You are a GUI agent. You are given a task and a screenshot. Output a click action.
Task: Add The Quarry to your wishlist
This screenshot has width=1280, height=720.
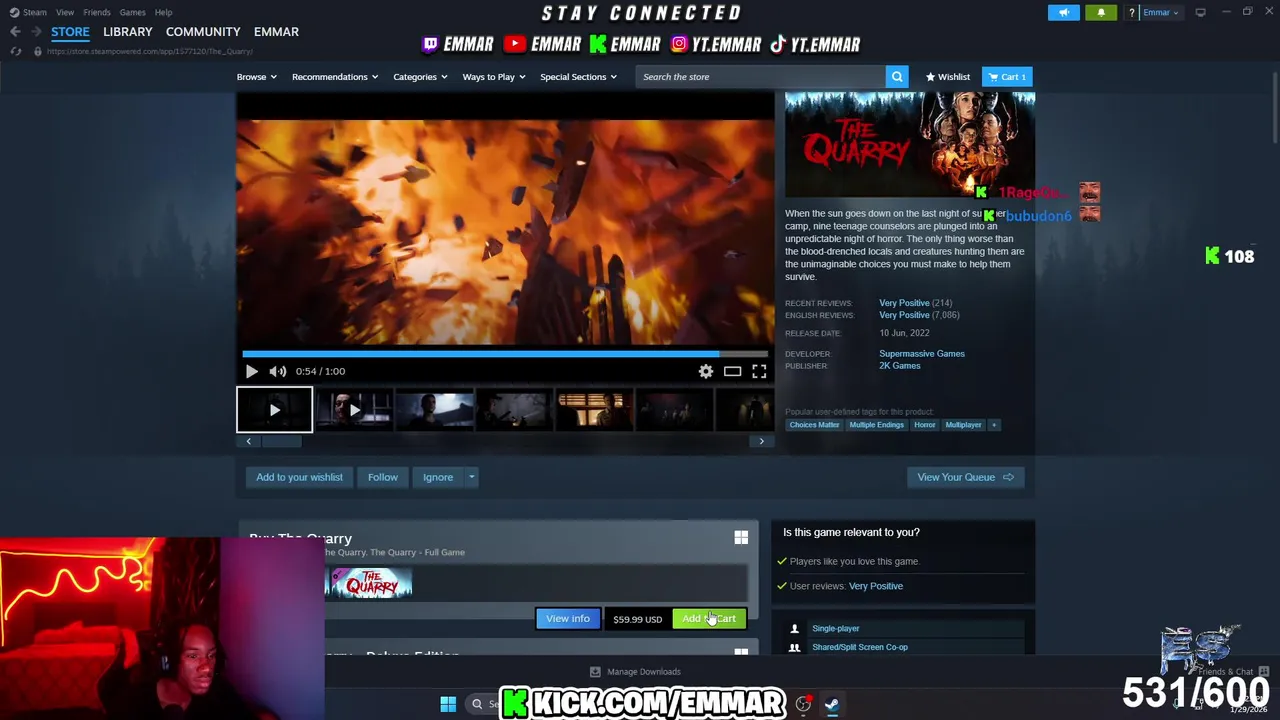[299, 477]
